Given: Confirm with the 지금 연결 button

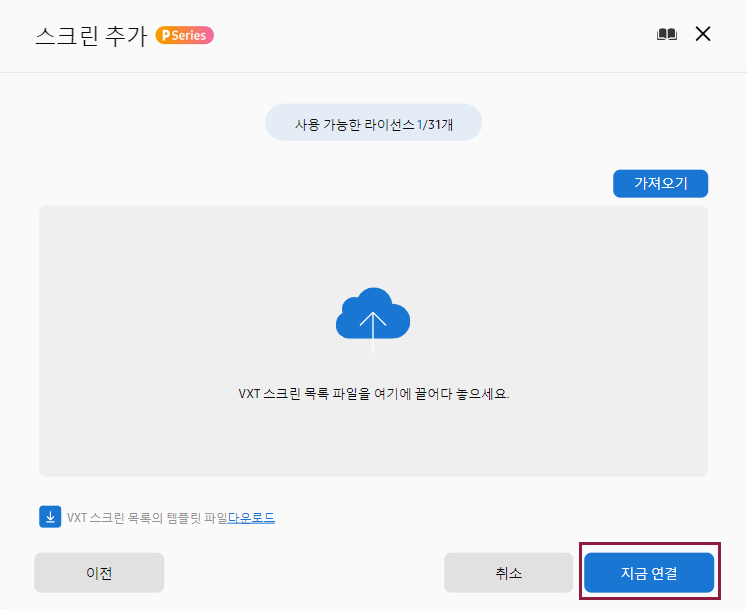Looking at the screenshot, I should tap(649, 572).
